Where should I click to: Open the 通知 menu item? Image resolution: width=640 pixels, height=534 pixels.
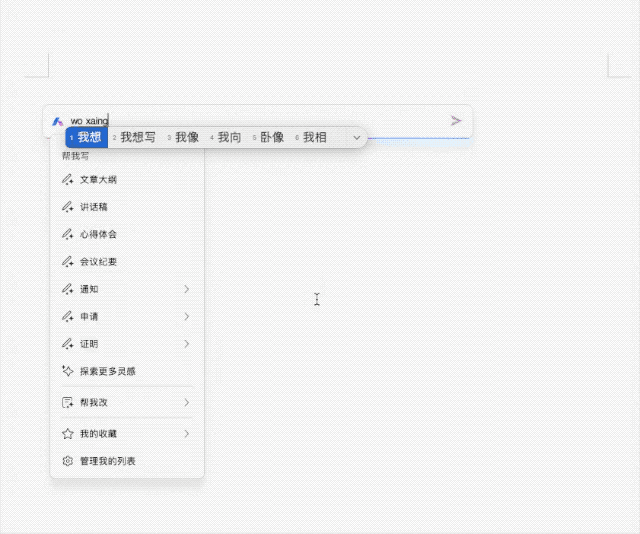127,289
